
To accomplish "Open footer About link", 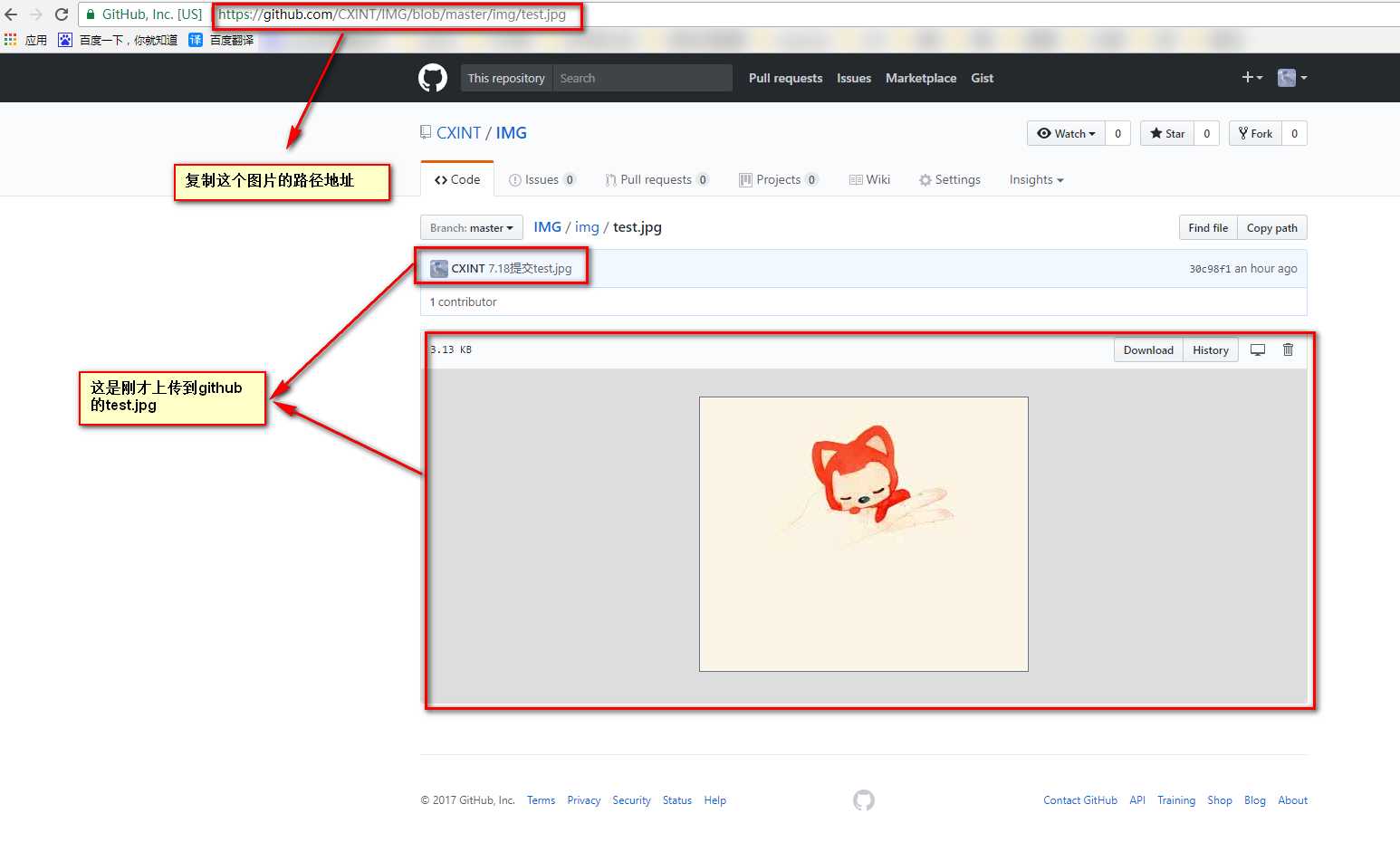I will tap(1292, 800).
